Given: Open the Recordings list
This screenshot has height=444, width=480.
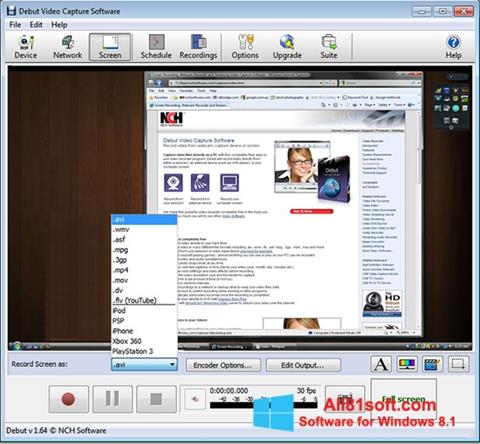Looking at the screenshot, I should [198, 47].
